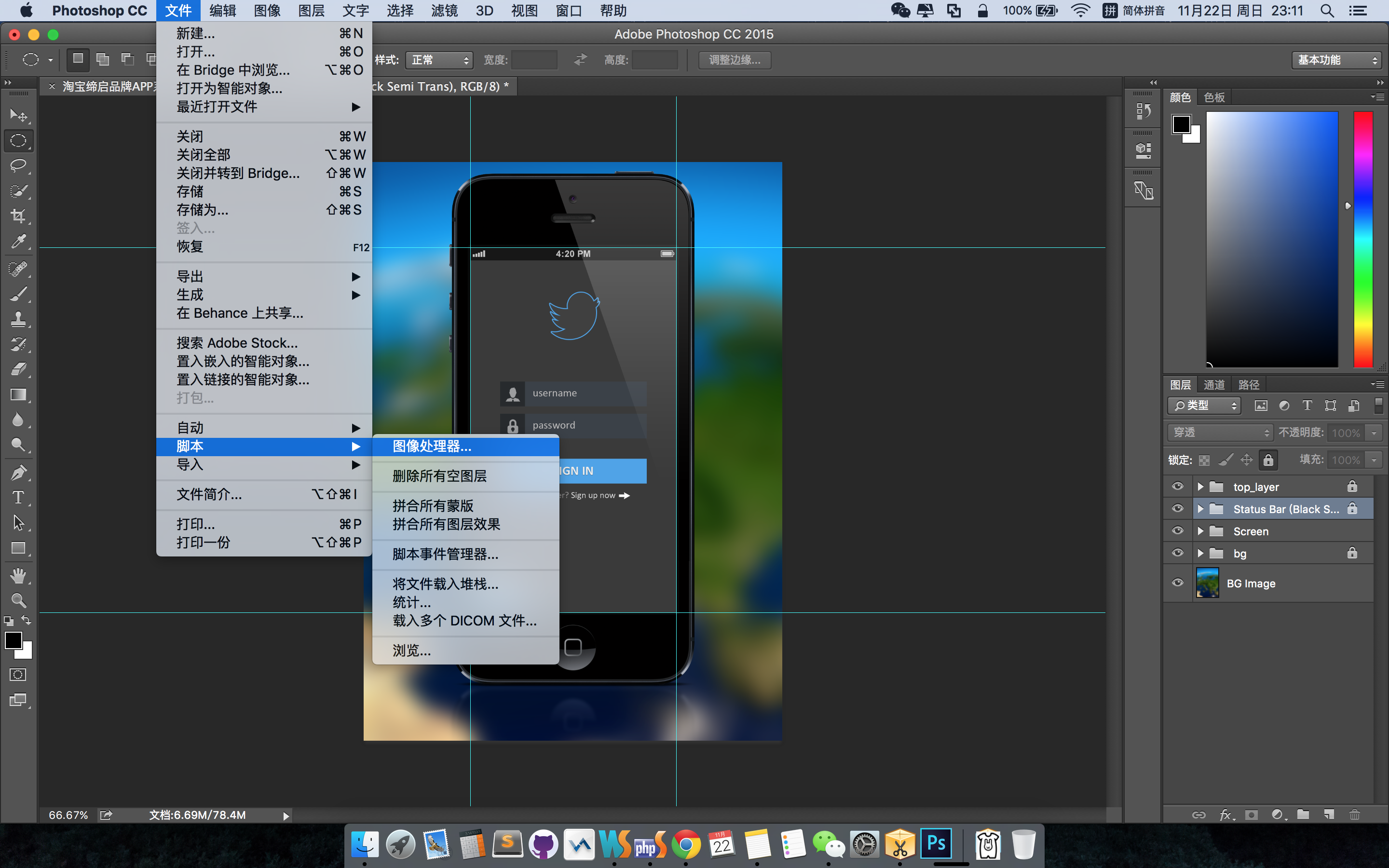Select the Hand tool
1389x868 pixels.
tap(18, 575)
